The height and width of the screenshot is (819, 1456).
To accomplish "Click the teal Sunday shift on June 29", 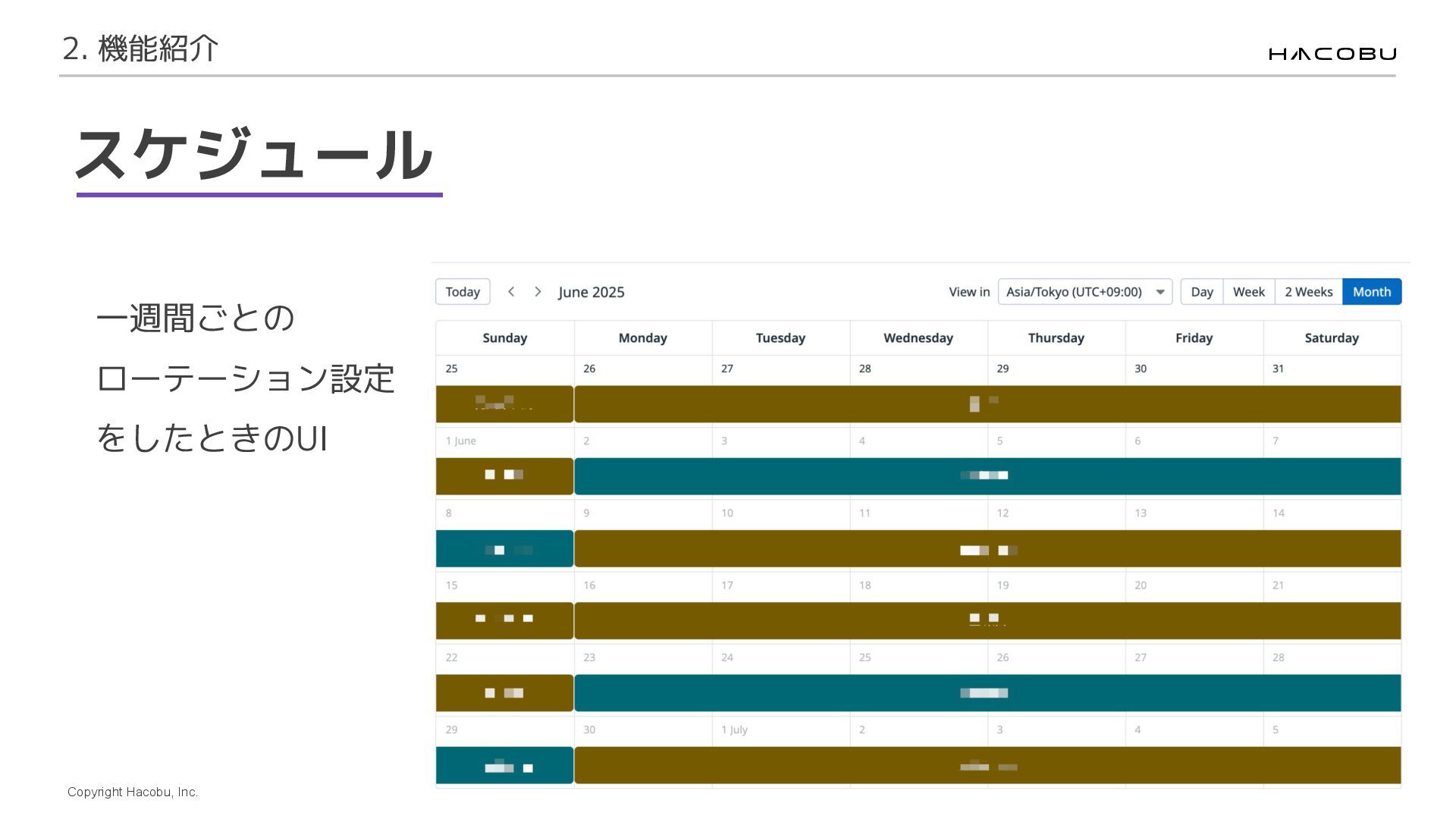I will click(x=504, y=765).
